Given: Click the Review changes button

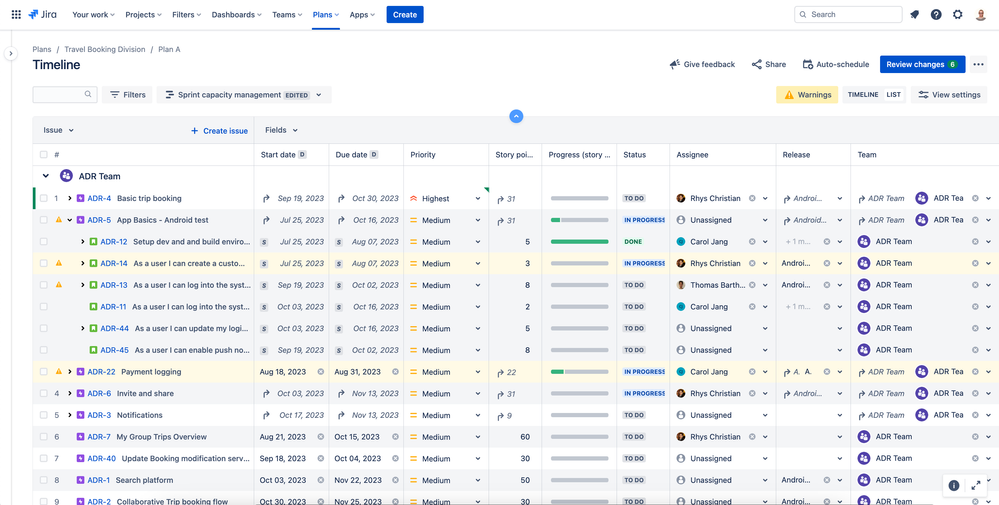Looking at the screenshot, I should [921, 65].
